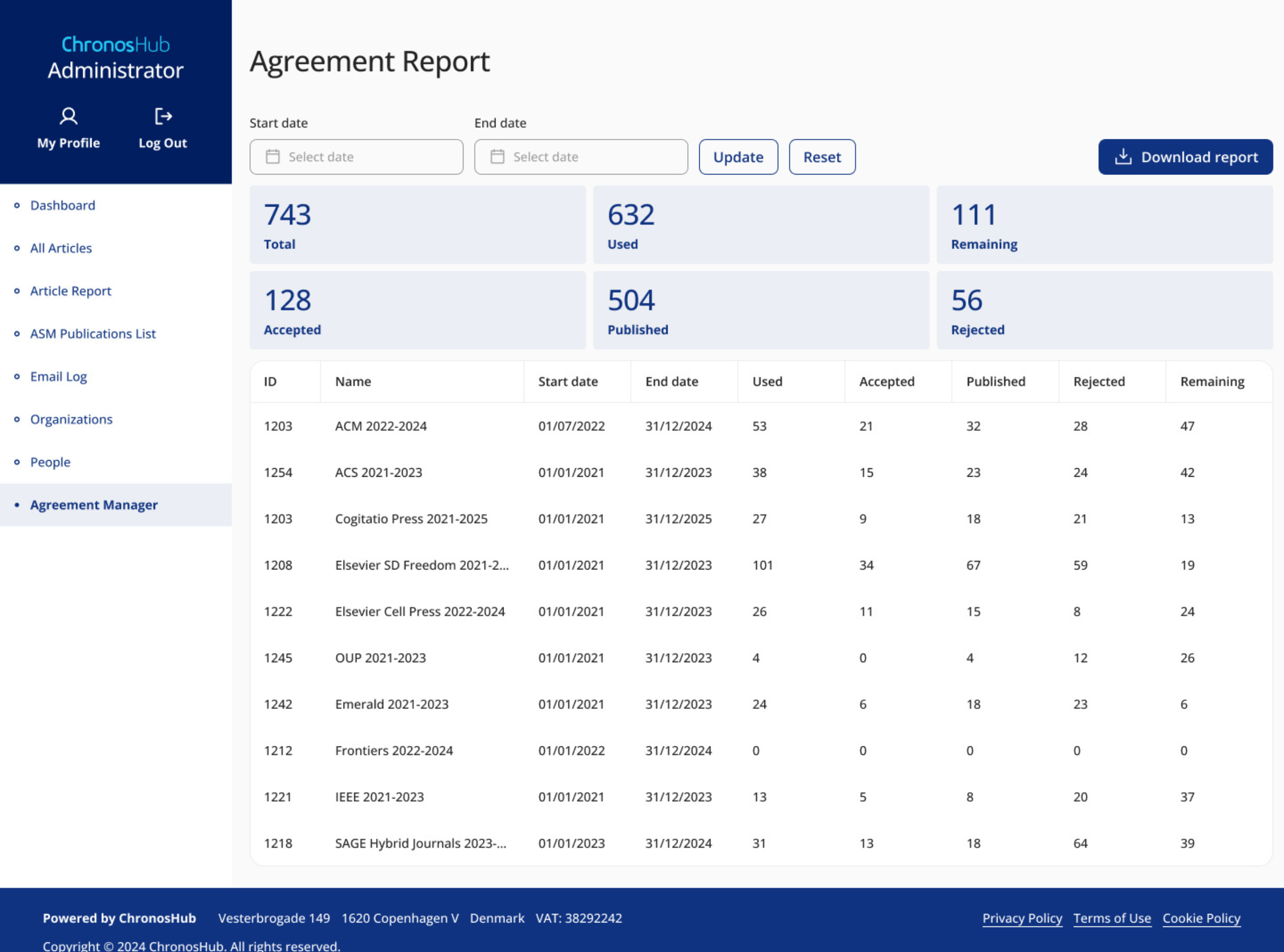Click the My Profile user icon
Screen dimensions: 1284x952
tap(69, 116)
